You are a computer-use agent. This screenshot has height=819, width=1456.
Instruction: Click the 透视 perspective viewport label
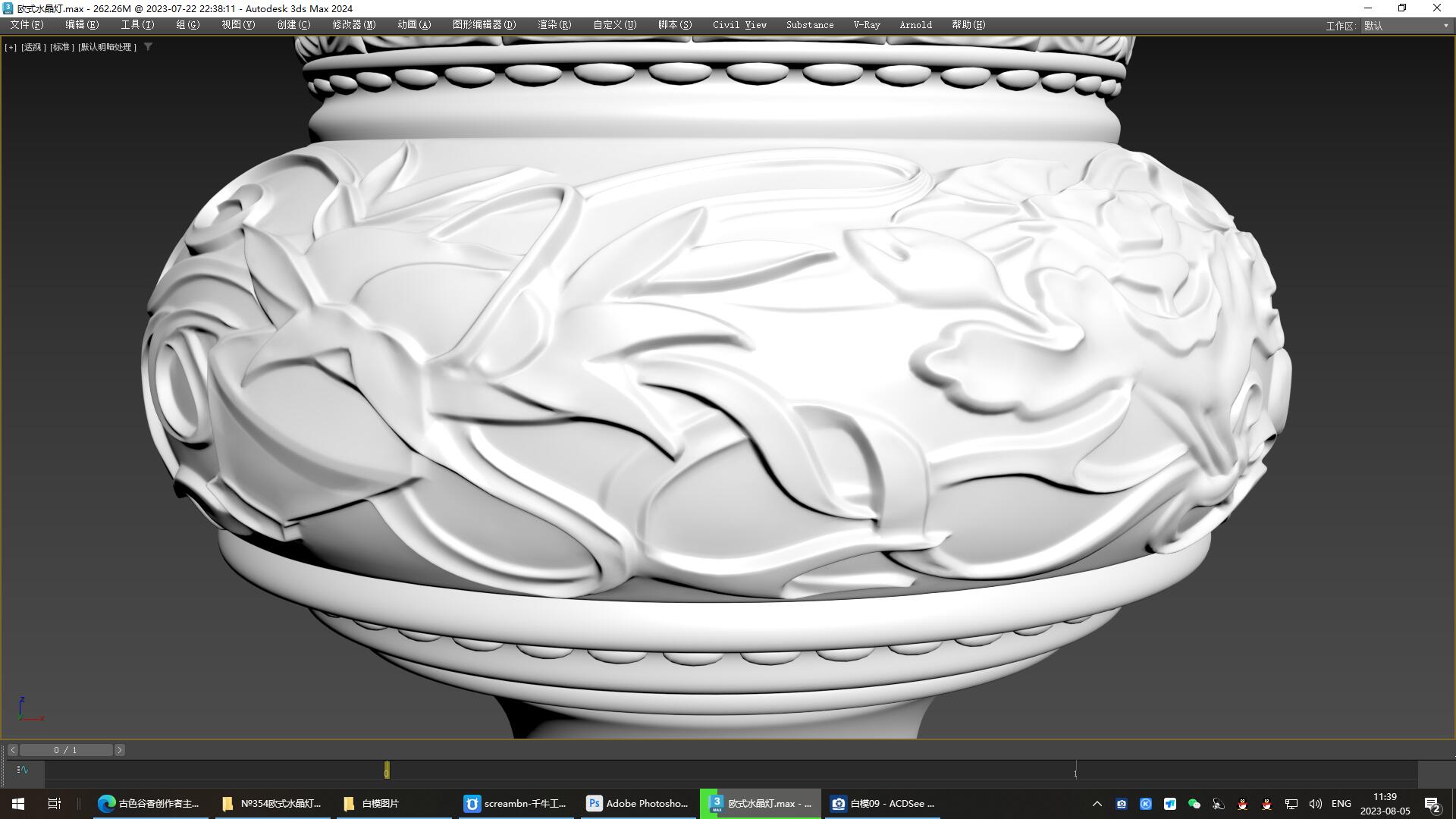point(33,47)
